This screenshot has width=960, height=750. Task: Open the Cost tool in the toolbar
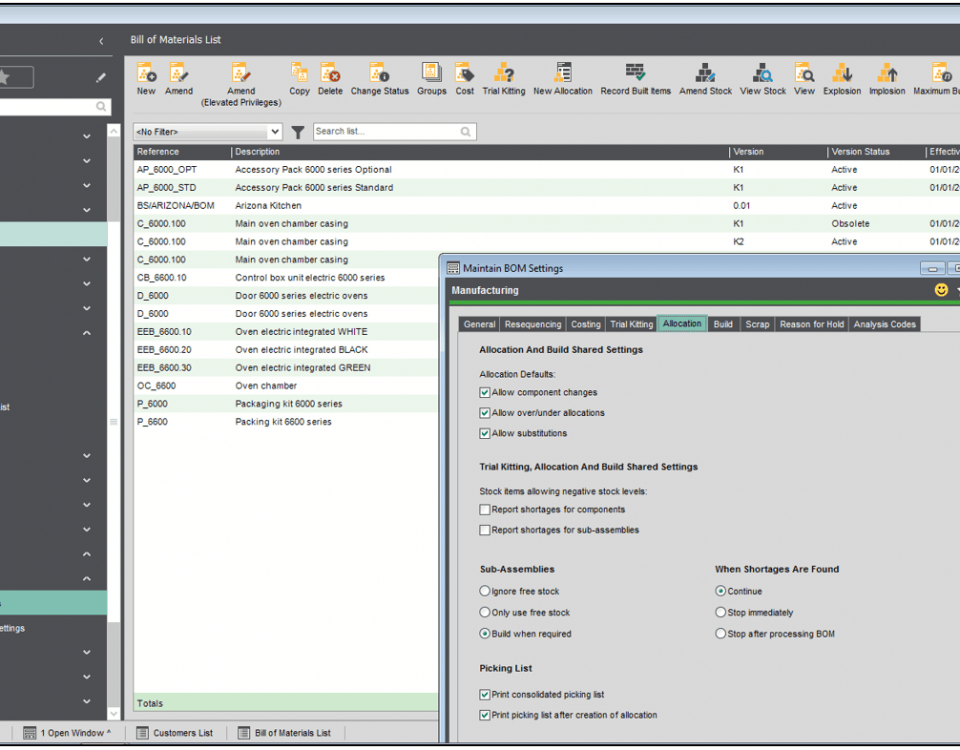(x=465, y=79)
